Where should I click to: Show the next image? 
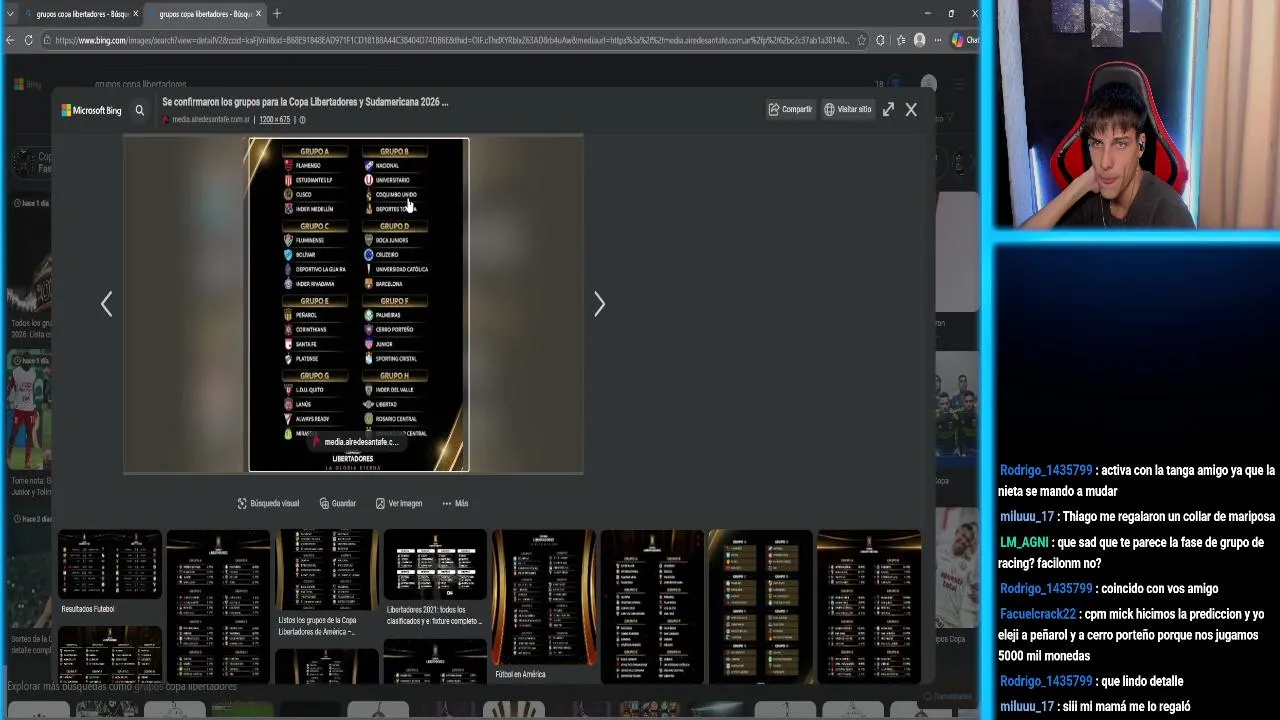pos(599,304)
